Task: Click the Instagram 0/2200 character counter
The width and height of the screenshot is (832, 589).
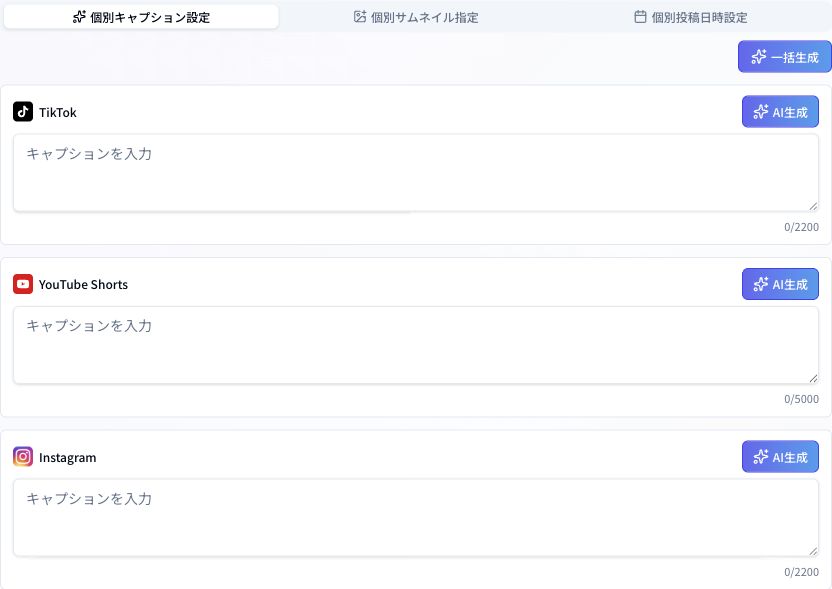Action: (x=801, y=572)
